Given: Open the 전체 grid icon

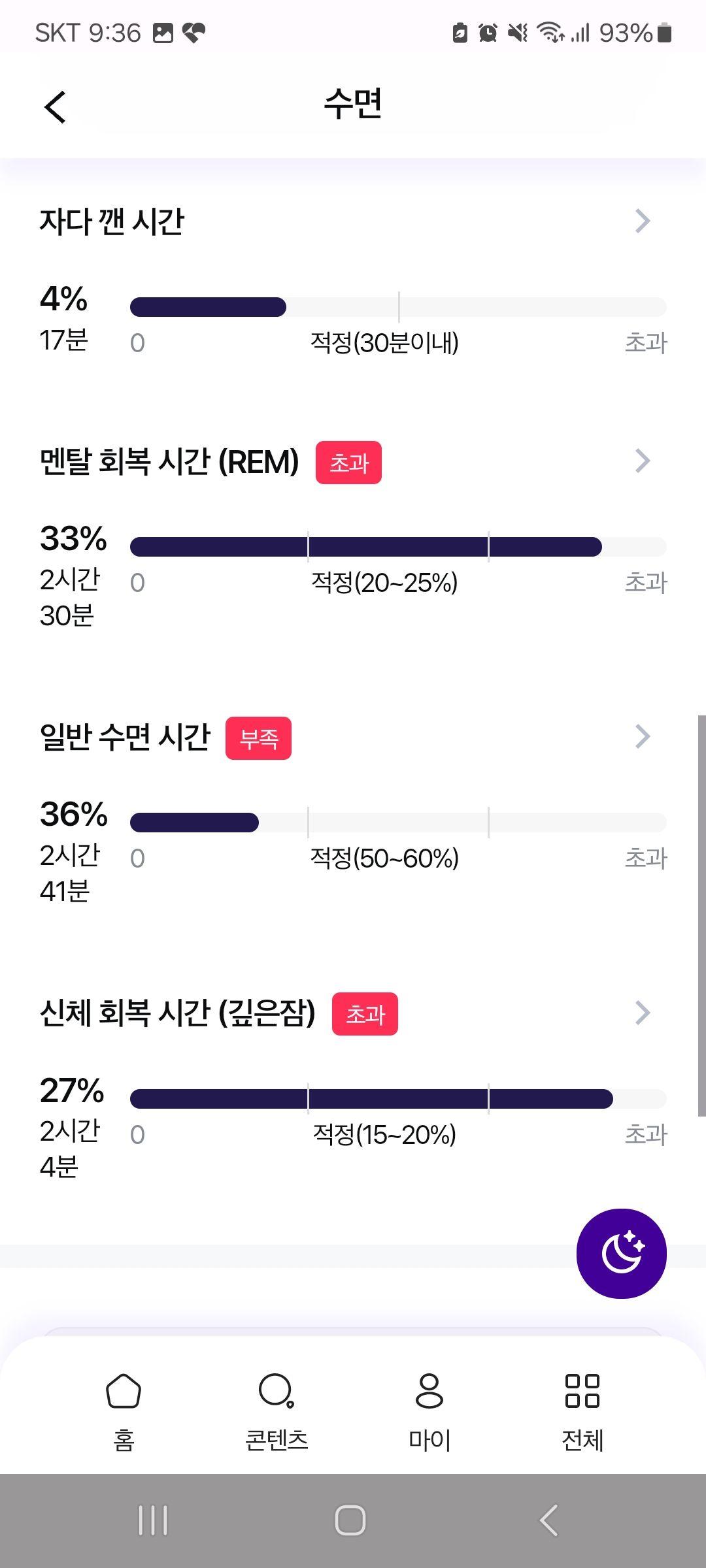Looking at the screenshot, I should [582, 1390].
